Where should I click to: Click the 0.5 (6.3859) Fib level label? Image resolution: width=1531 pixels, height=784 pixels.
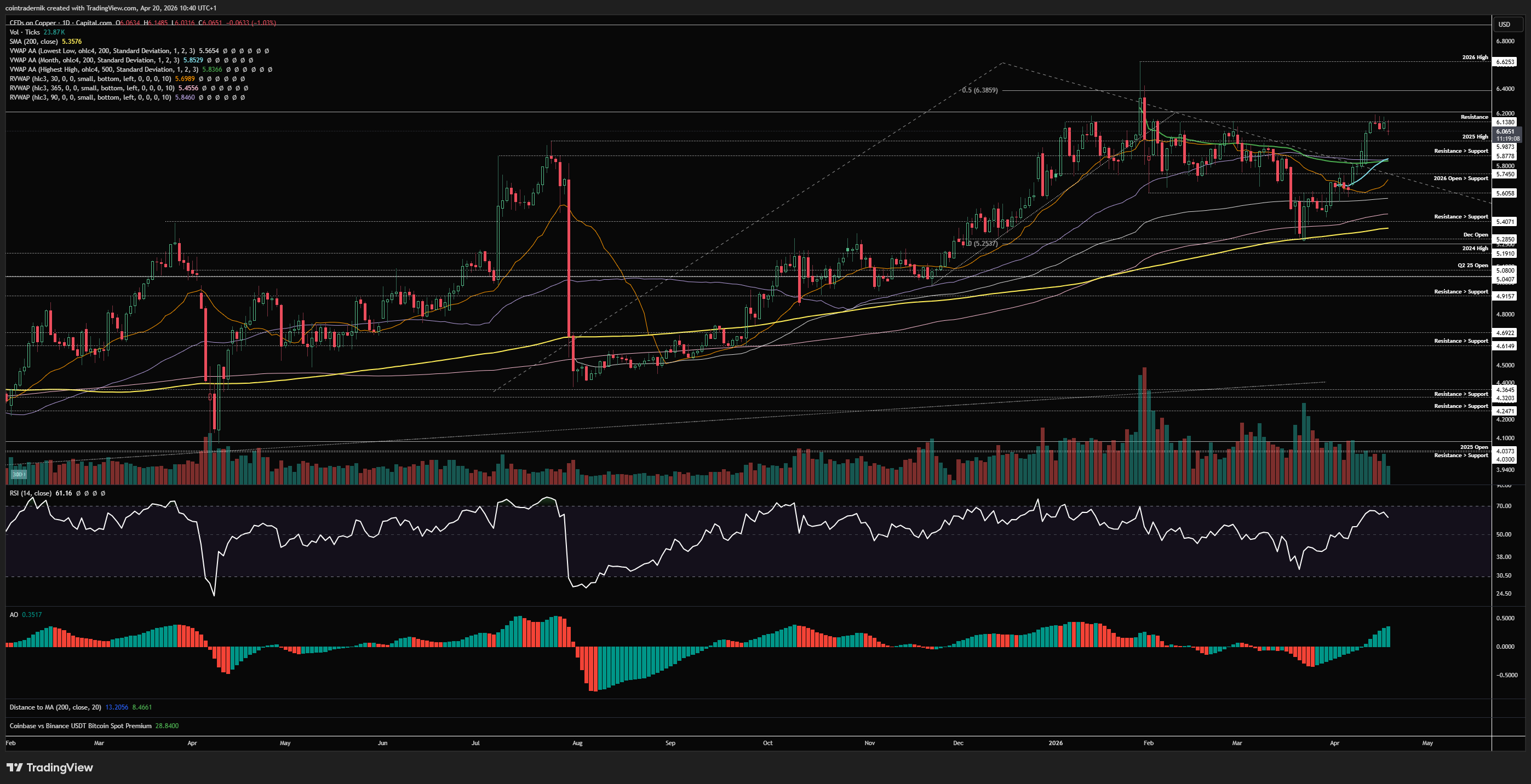click(979, 90)
